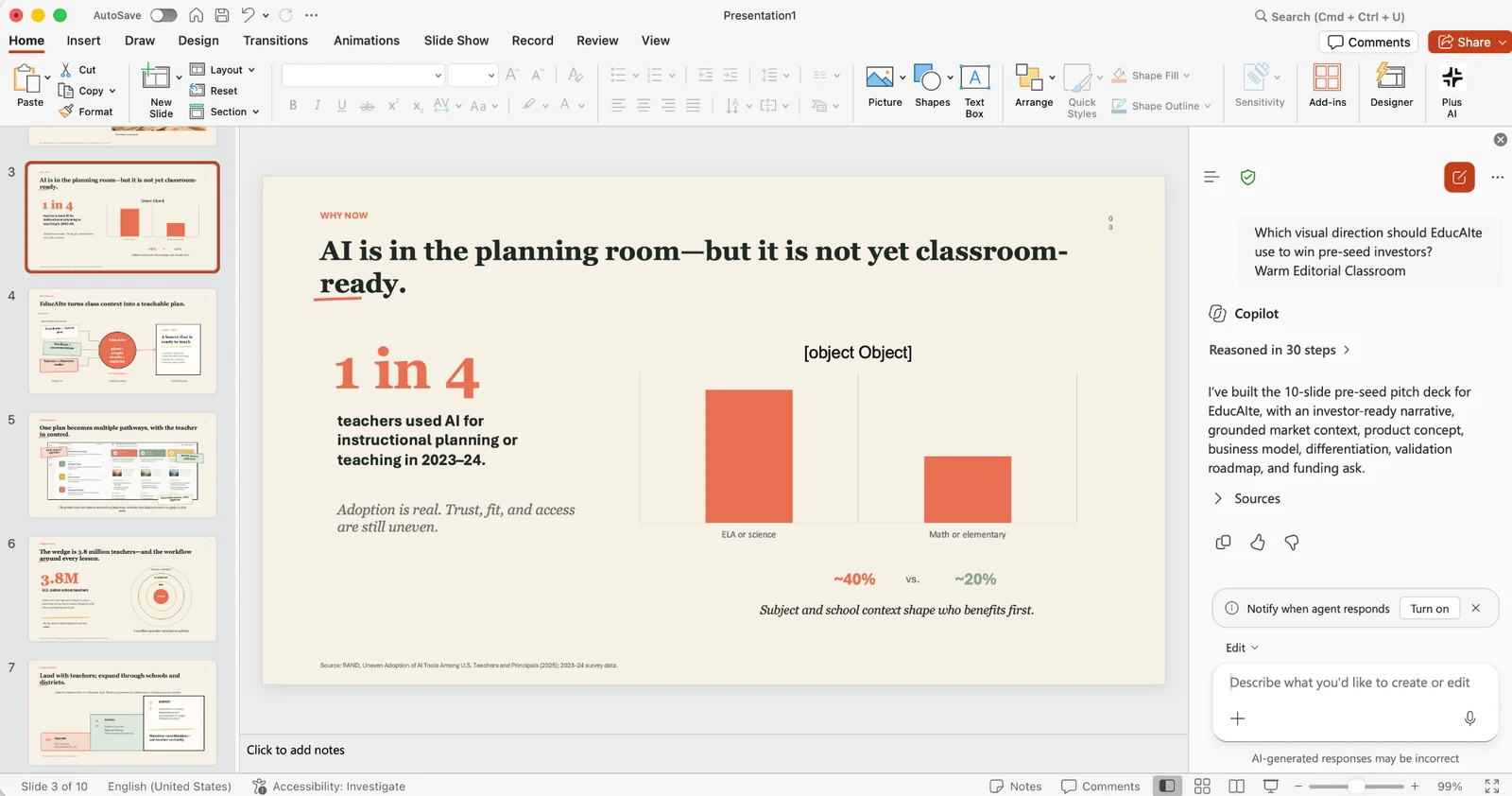The width and height of the screenshot is (1512, 796).
Task: Open the Section dropdown
Action: point(224,112)
